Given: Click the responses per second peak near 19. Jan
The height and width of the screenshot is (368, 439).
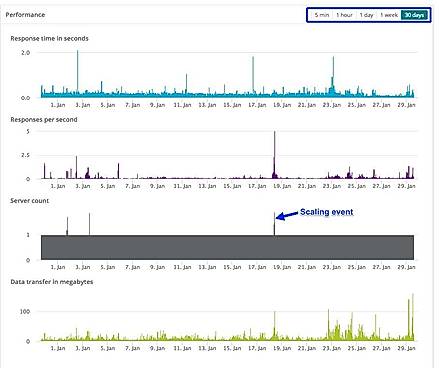Looking at the screenshot, I should click(x=275, y=153).
